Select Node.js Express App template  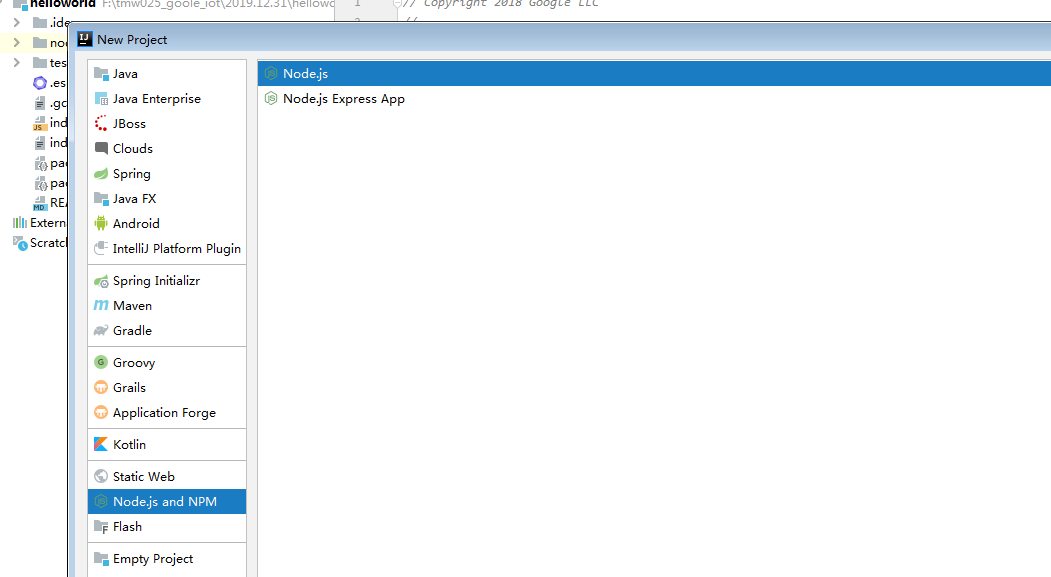point(654,99)
